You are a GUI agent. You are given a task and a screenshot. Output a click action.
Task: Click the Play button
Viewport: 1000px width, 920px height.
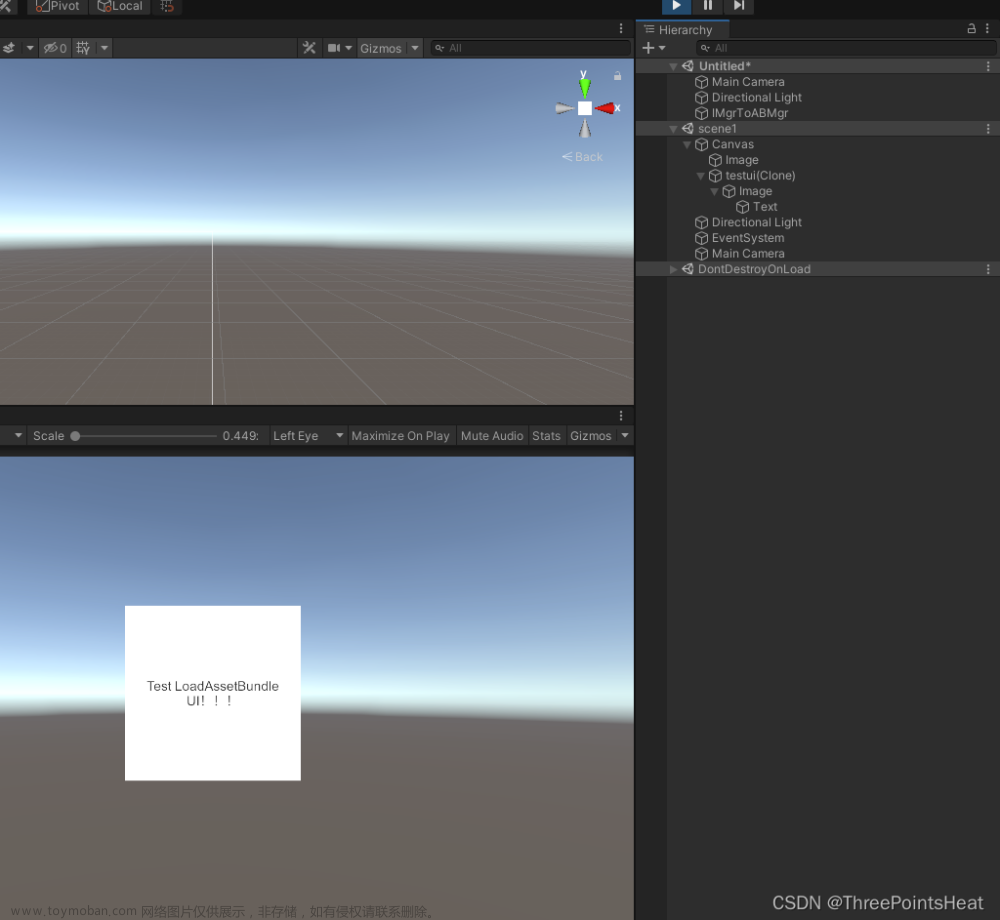coord(676,6)
